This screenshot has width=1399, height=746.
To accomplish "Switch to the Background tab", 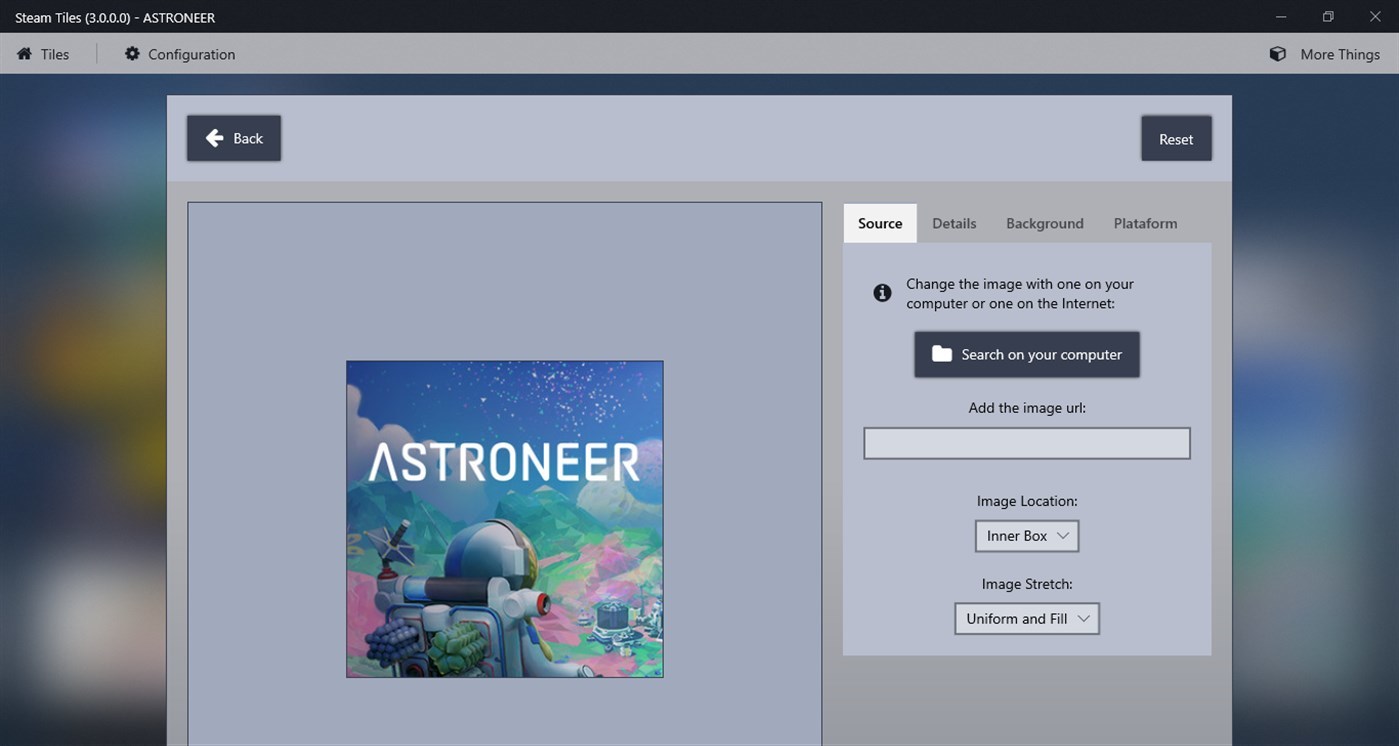I will tap(1044, 223).
